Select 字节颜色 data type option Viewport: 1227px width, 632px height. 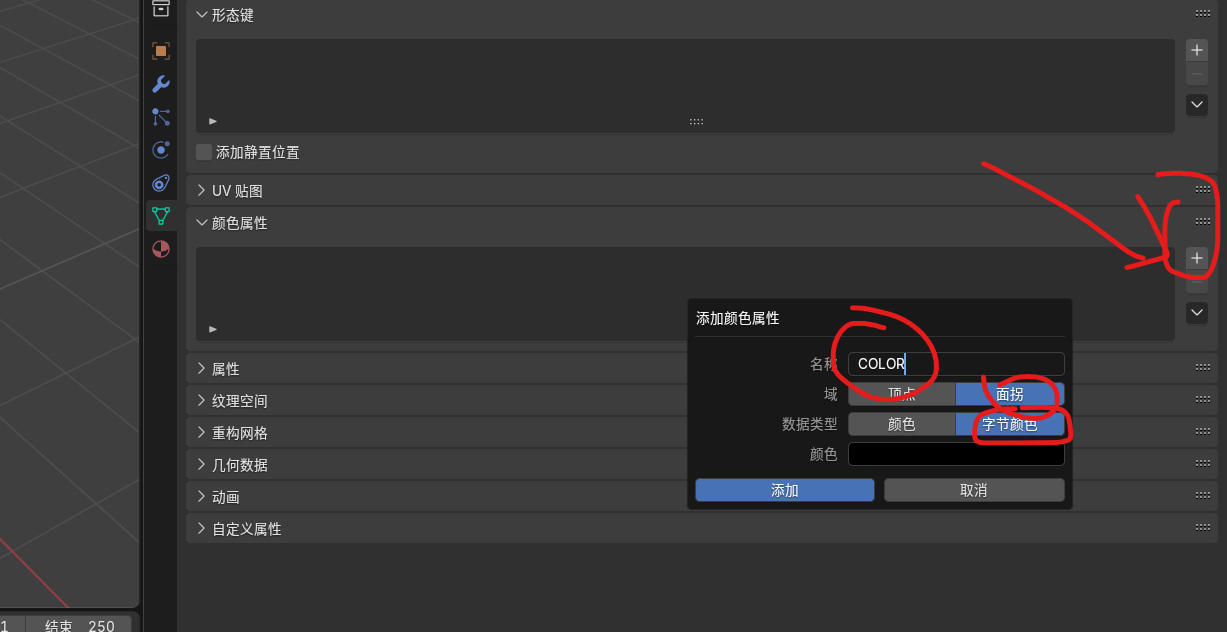pyautogui.click(x=1010, y=424)
